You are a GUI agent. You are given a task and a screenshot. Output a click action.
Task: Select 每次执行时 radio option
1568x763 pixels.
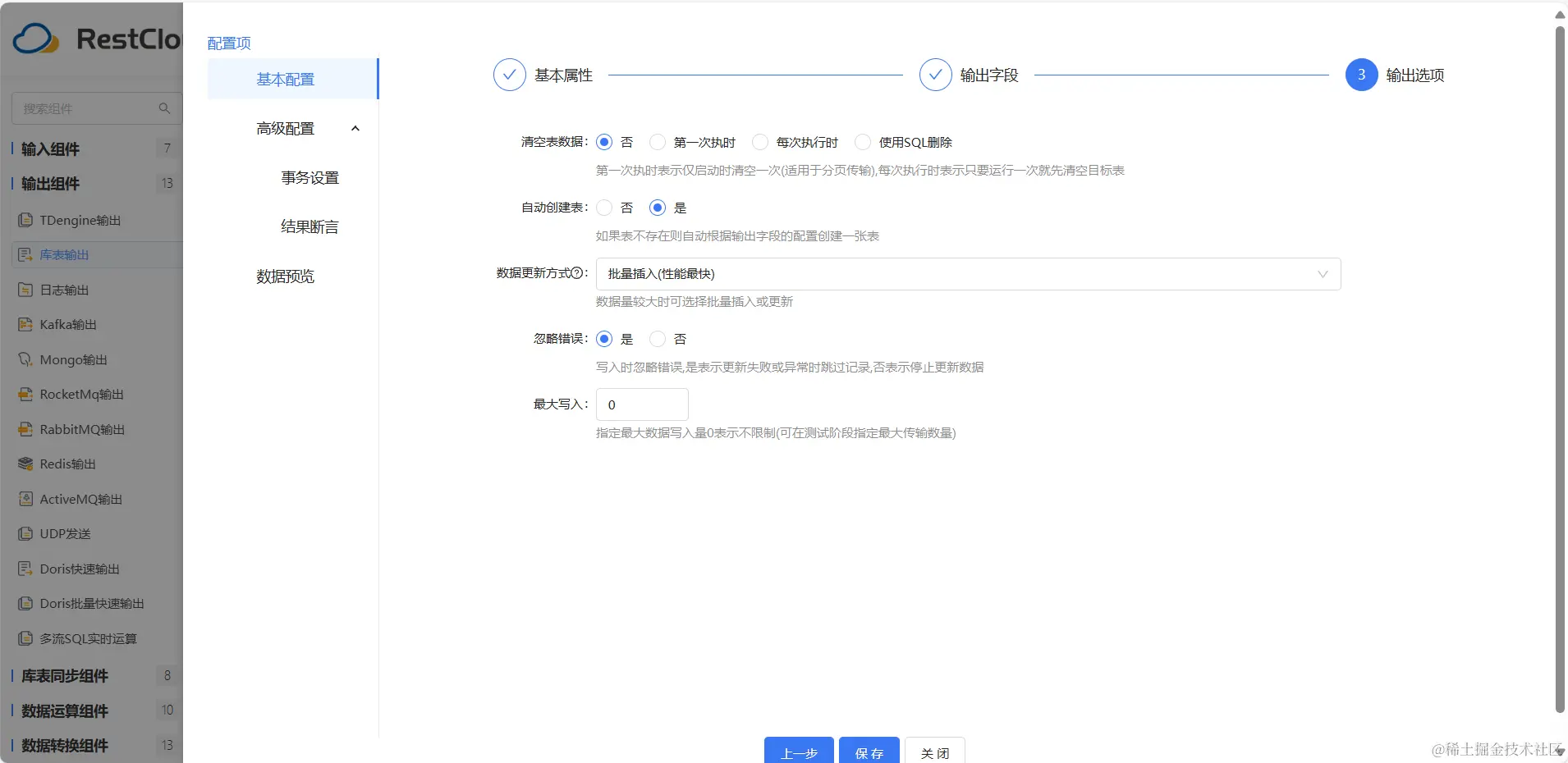760,142
